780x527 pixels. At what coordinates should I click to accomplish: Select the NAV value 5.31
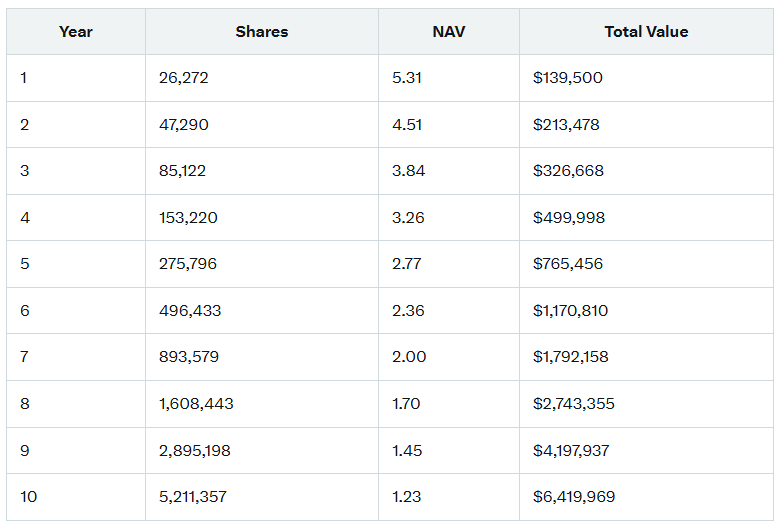pos(406,78)
